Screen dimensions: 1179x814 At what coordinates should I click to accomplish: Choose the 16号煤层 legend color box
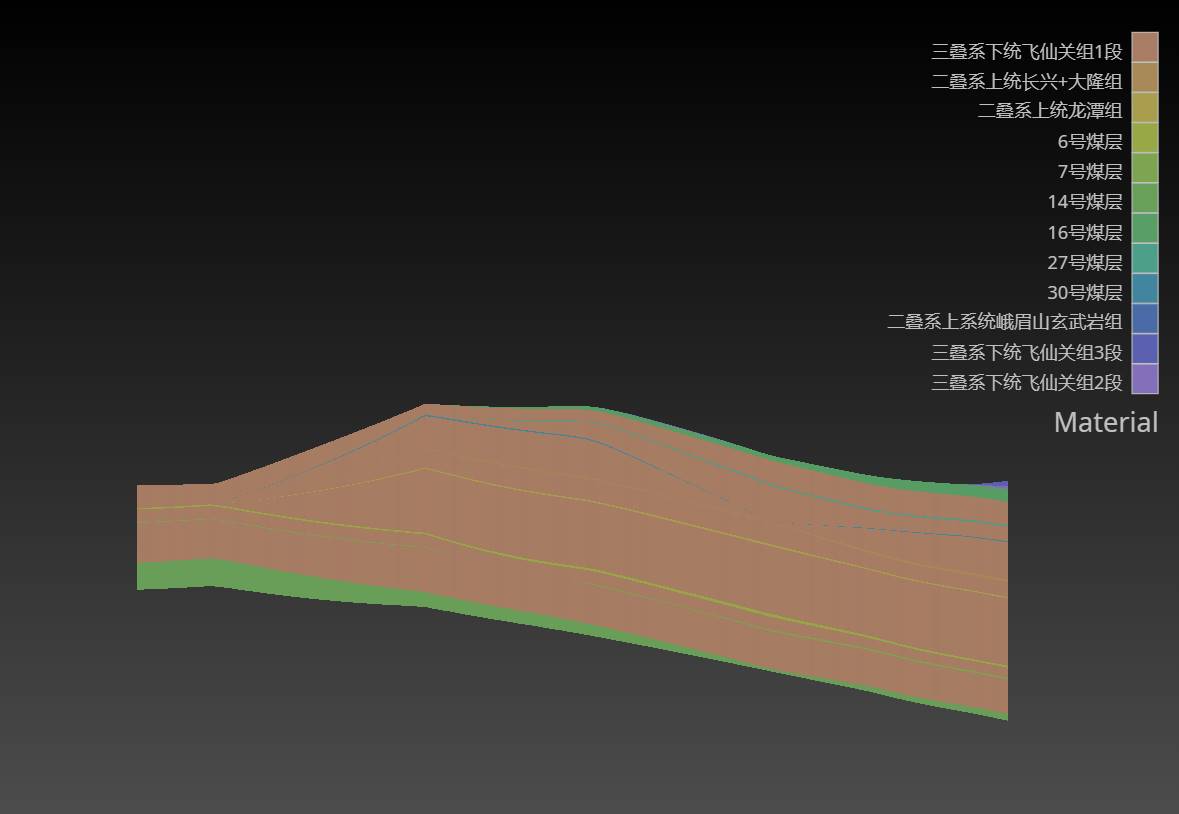pos(1144,229)
